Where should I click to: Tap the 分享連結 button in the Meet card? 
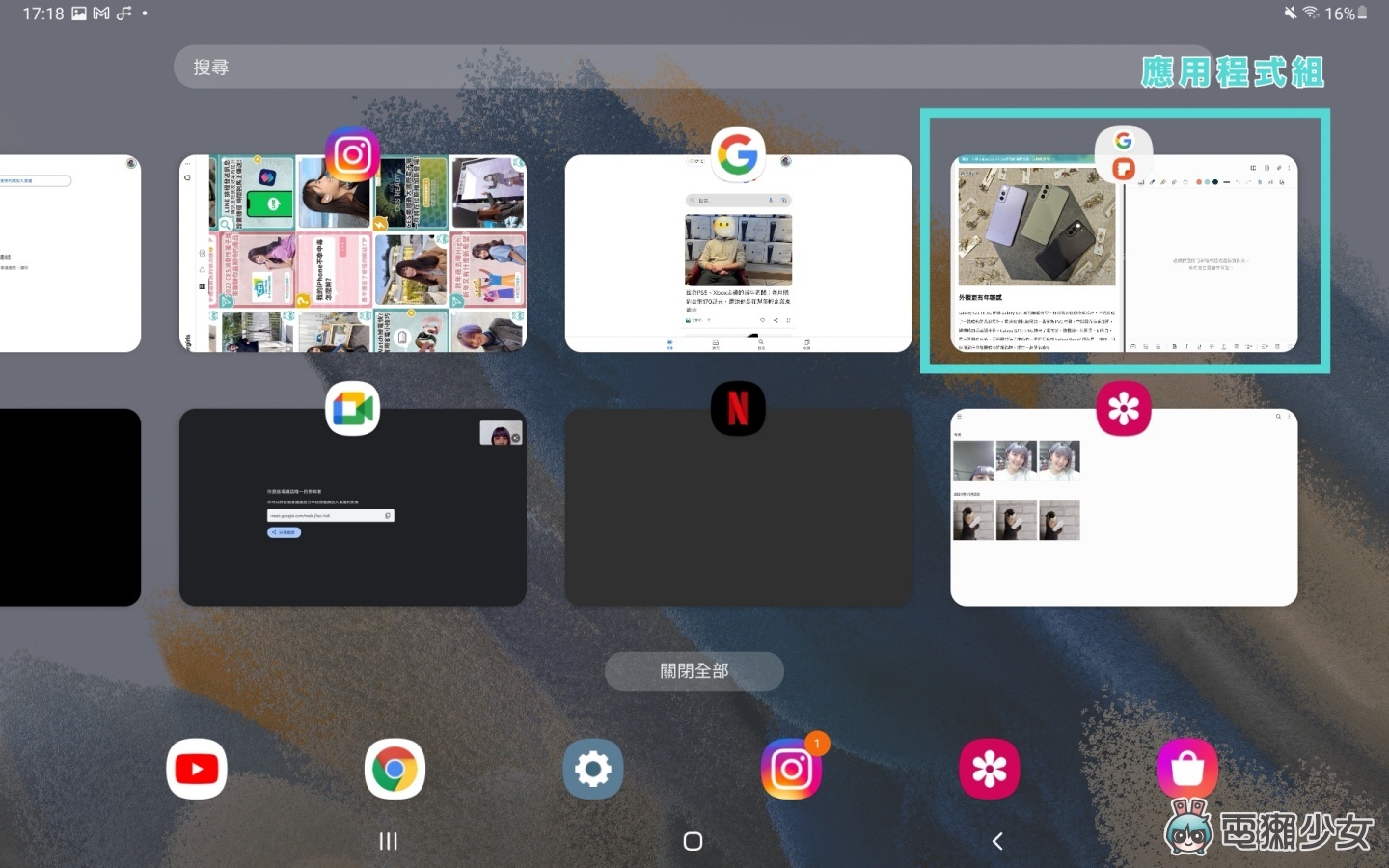tap(284, 531)
